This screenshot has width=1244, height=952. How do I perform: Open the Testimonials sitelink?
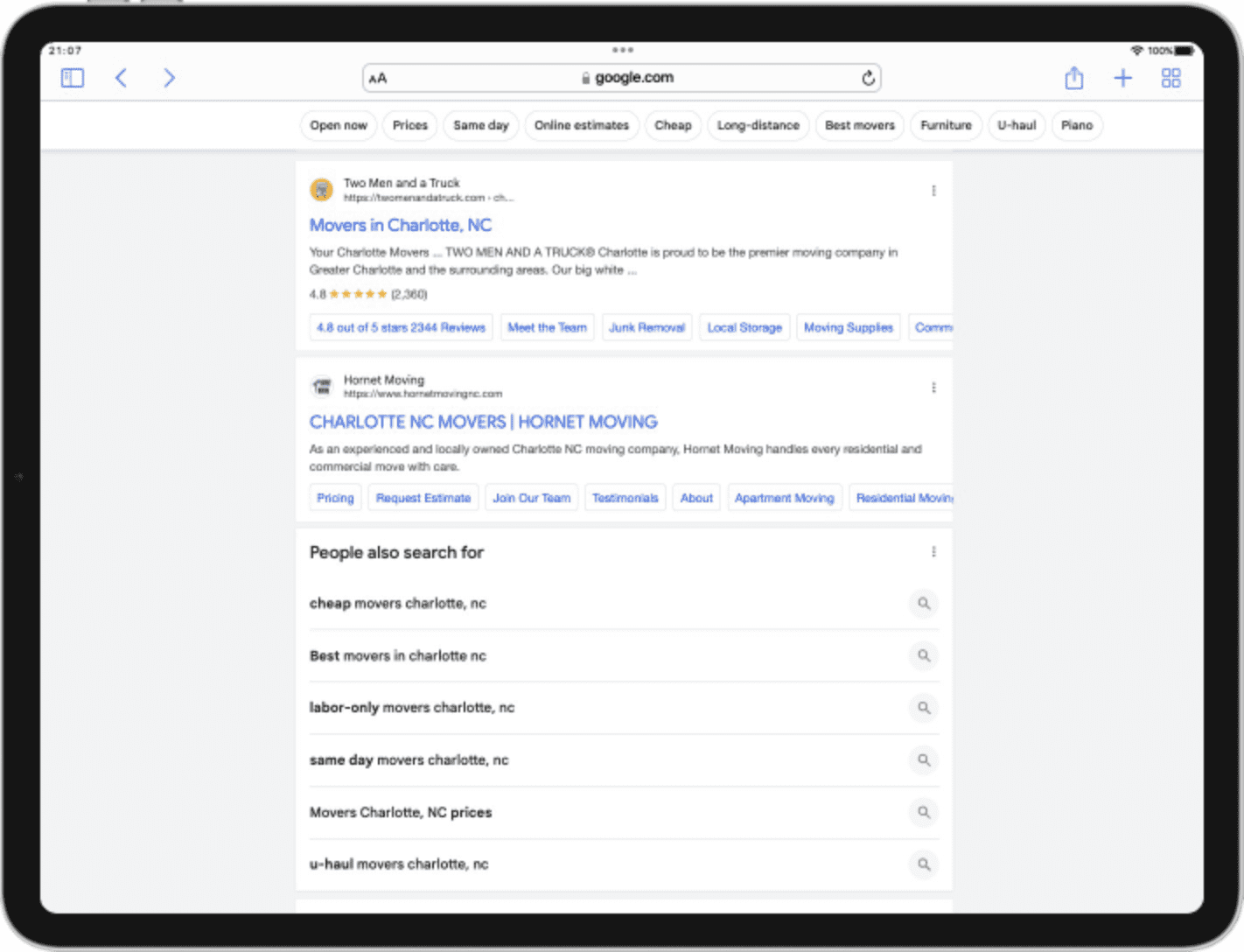tap(625, 498)
